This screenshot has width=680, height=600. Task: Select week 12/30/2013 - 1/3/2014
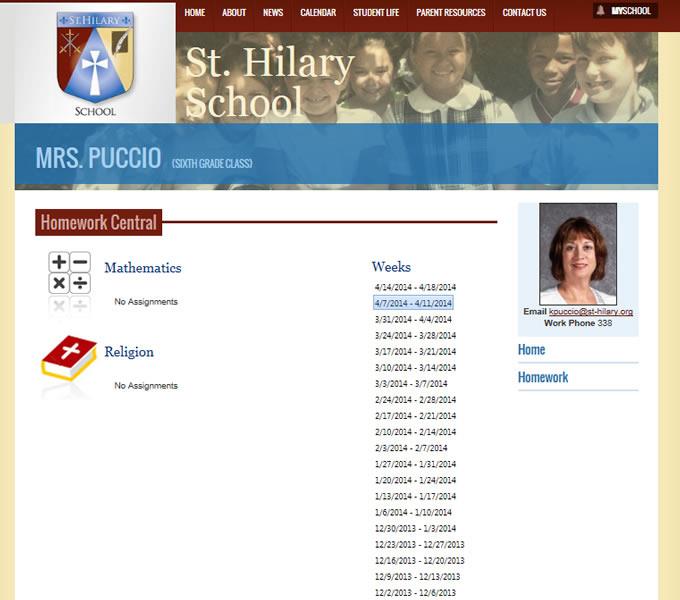[x=415, y=528]
